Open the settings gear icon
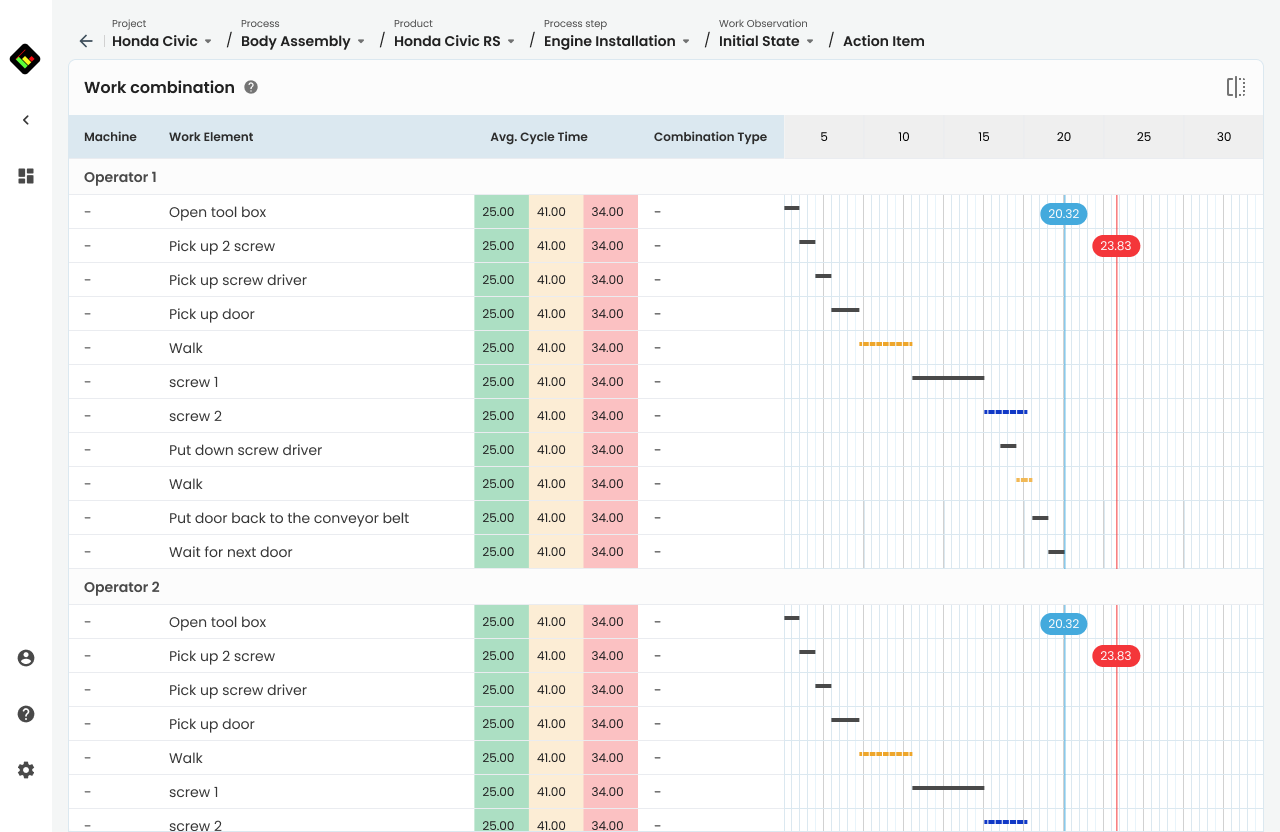Image resolution: width=1280 pixels, height=832 pixels. (25, 770)
